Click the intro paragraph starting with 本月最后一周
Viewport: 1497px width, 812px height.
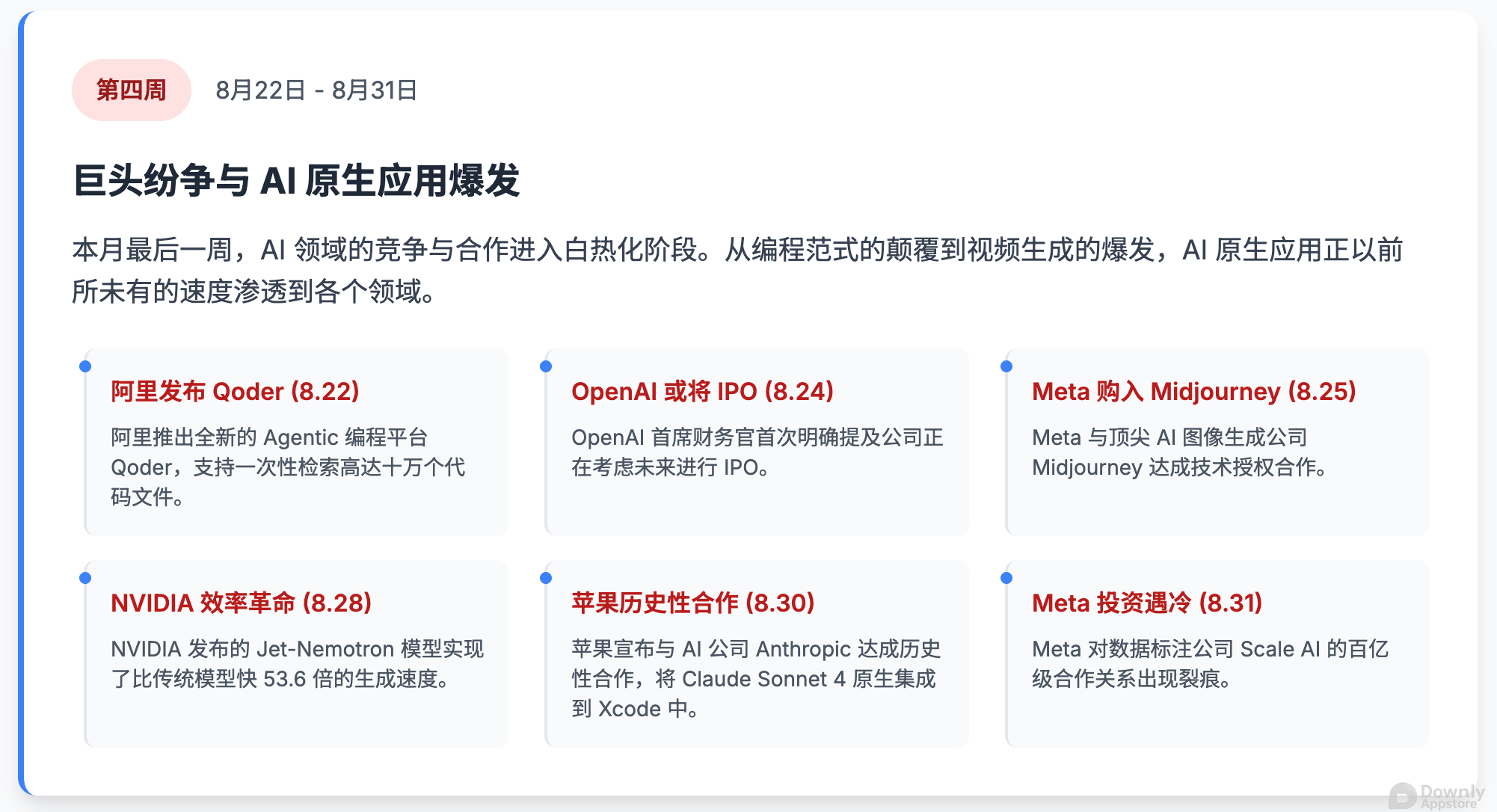tap(737, 270)
